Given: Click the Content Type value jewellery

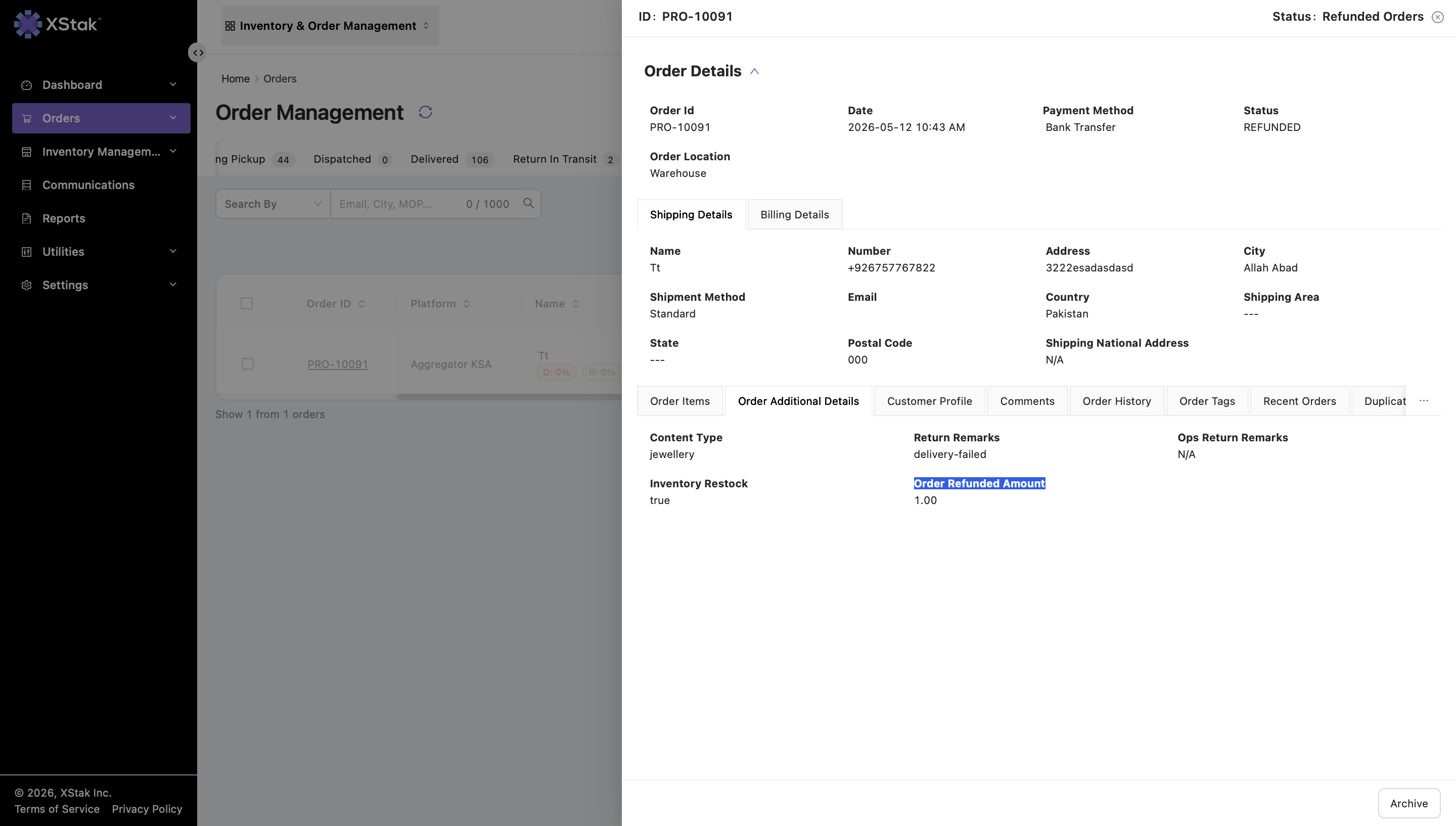Looking at the screenshot, I should [671, 454].
